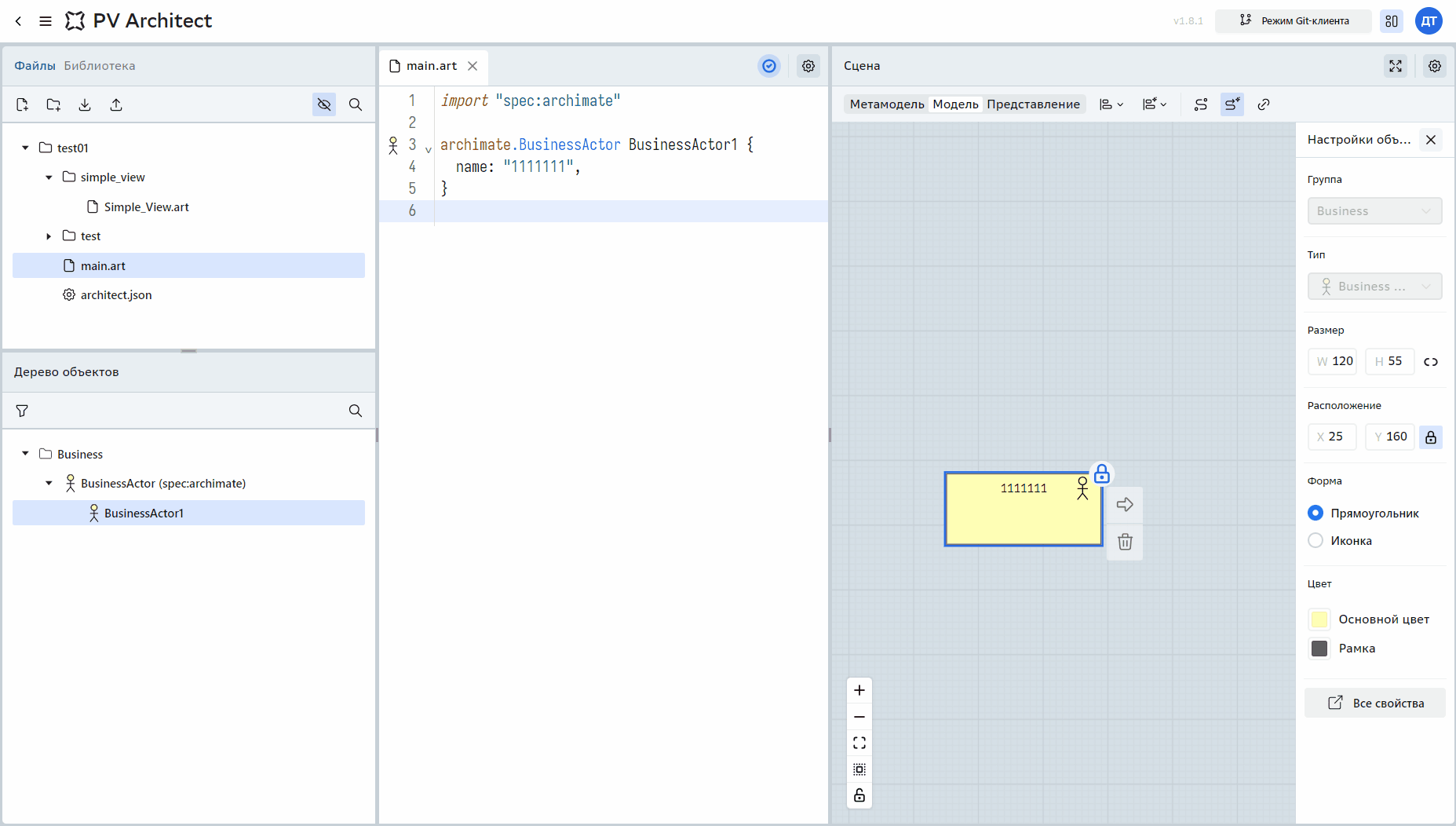The image size is (1456, 826).
Task: Click the actor glyph beside line 3
Action: click(x=393, y=145)
